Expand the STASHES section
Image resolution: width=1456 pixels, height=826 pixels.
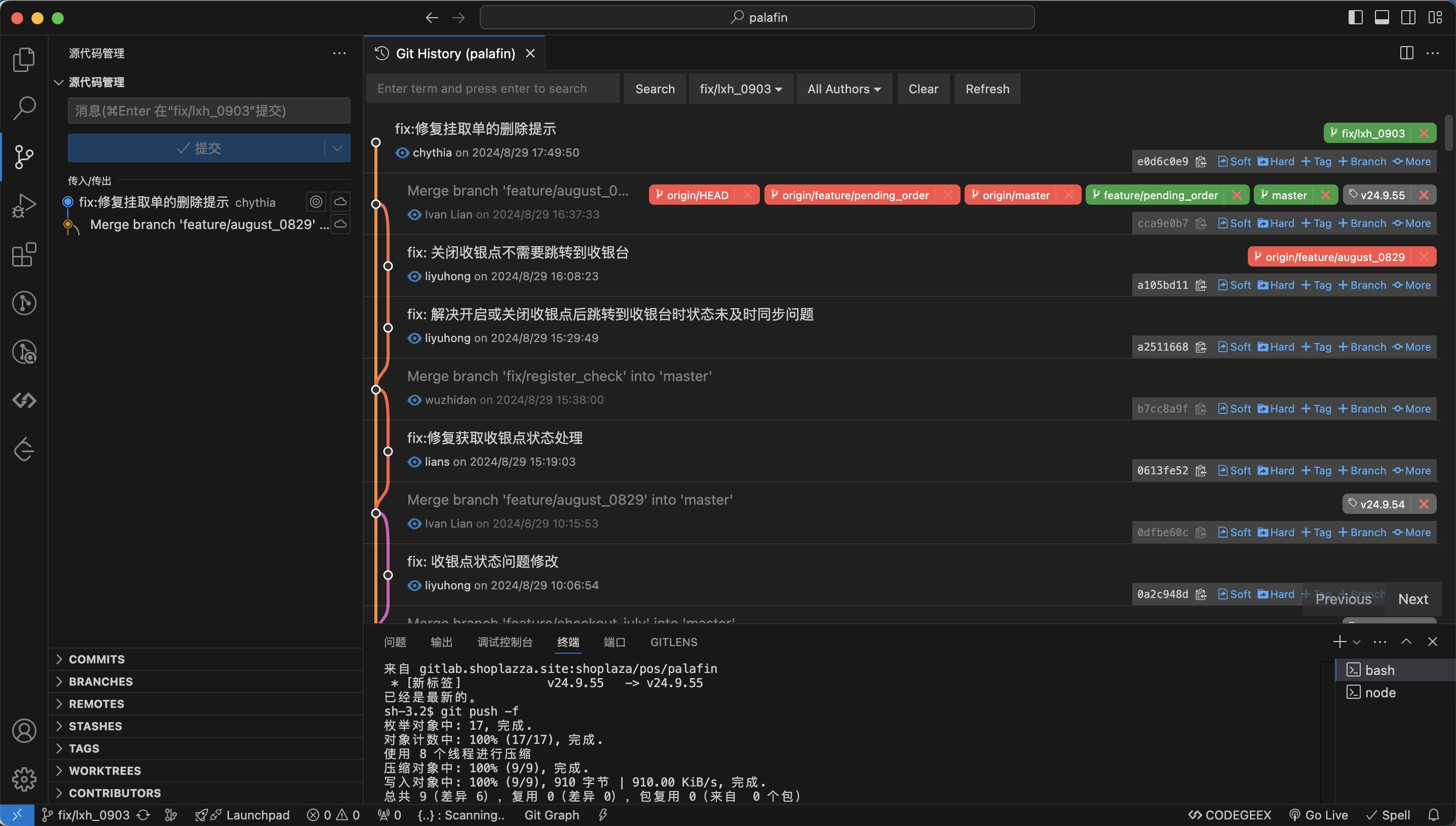coord(95,726)
